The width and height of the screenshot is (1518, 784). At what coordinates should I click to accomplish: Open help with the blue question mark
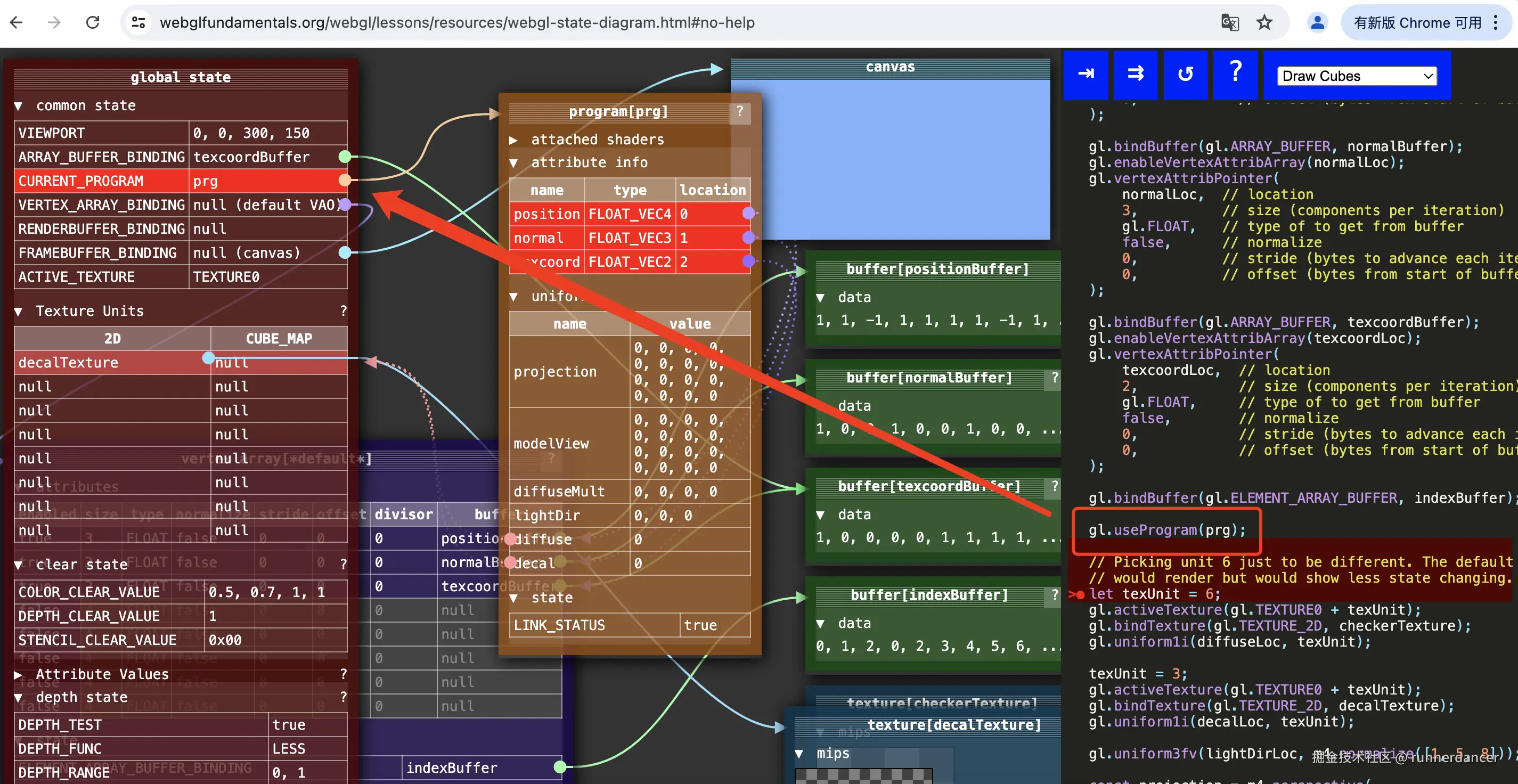click(1235, 74)
